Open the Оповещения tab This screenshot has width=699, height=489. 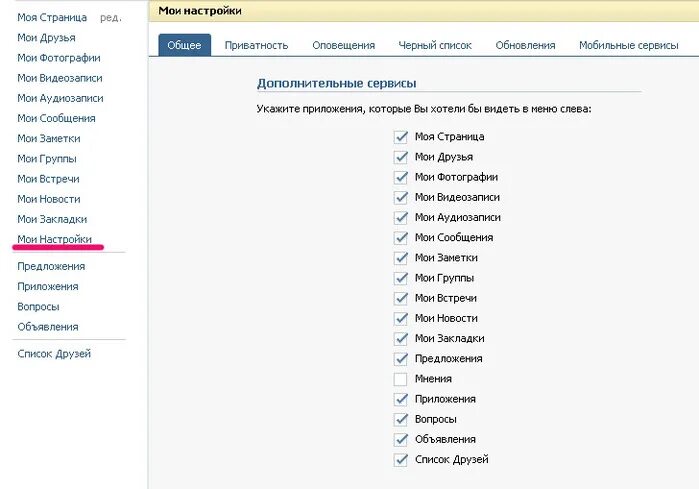343,45
